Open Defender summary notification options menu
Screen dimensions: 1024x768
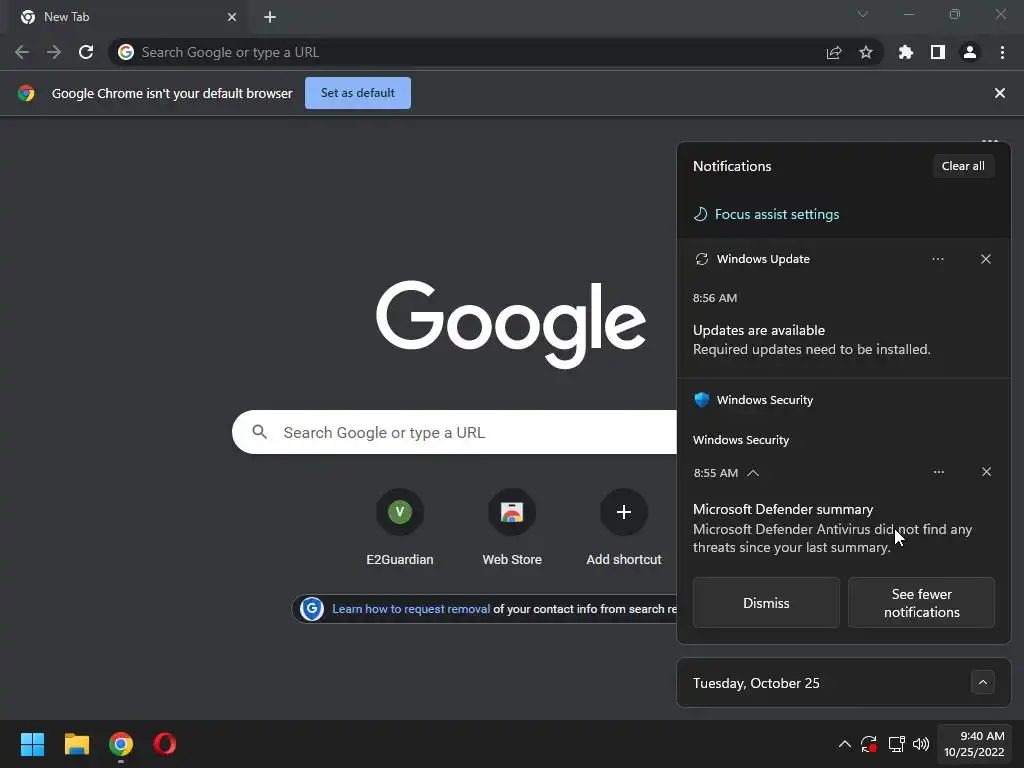coord(938,472)
